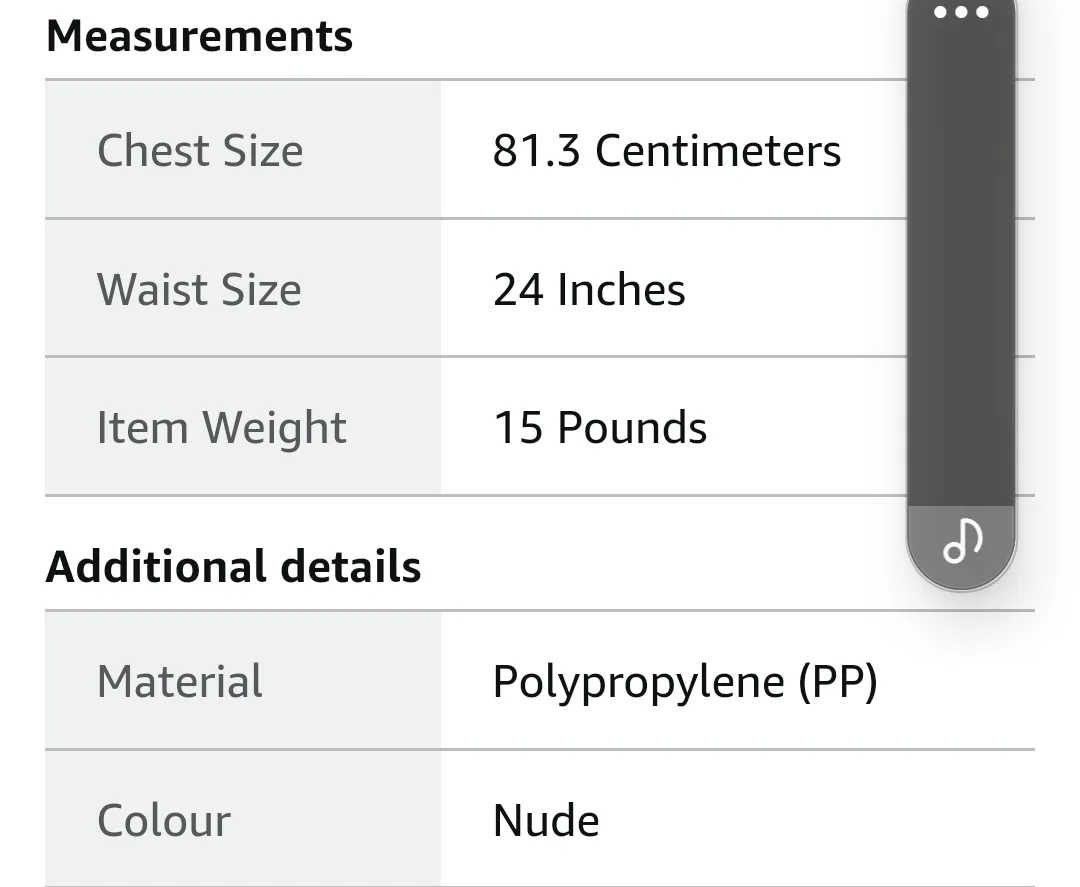Click the Polypropylene (PP) material value
The height and width of the screenshot is (887, 1080).
pos(683,681)
